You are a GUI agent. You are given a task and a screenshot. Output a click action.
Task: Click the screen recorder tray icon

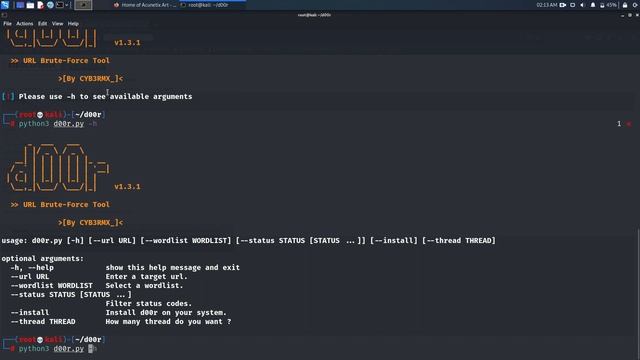click(563, 5)
